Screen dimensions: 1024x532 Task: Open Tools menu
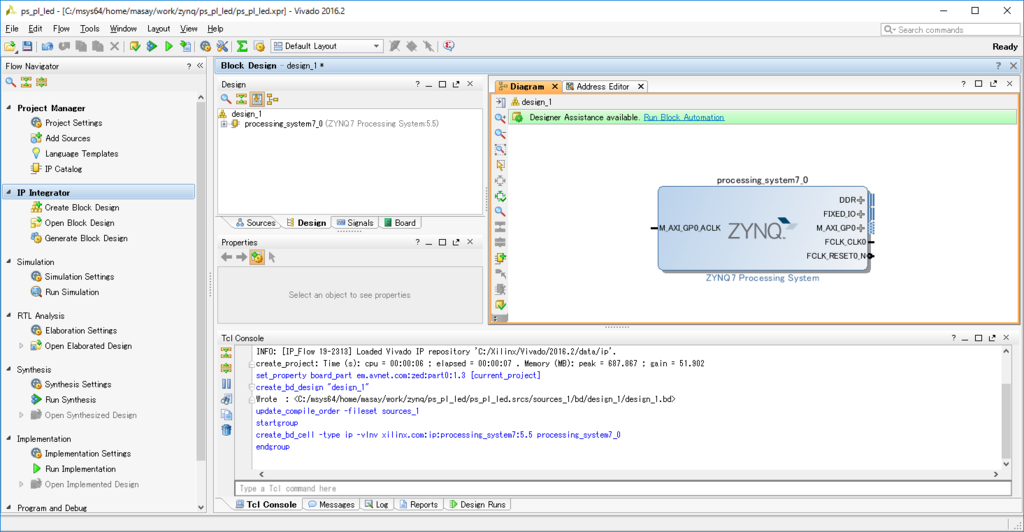(89, 29)
